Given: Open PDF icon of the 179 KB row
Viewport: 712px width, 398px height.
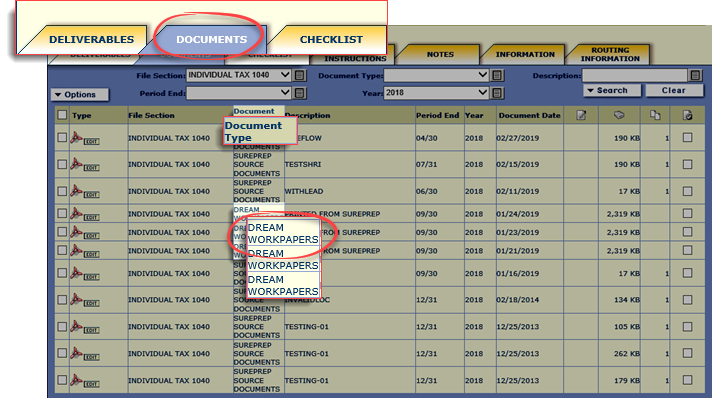Looking at the screenshot, I should [76, 380].
